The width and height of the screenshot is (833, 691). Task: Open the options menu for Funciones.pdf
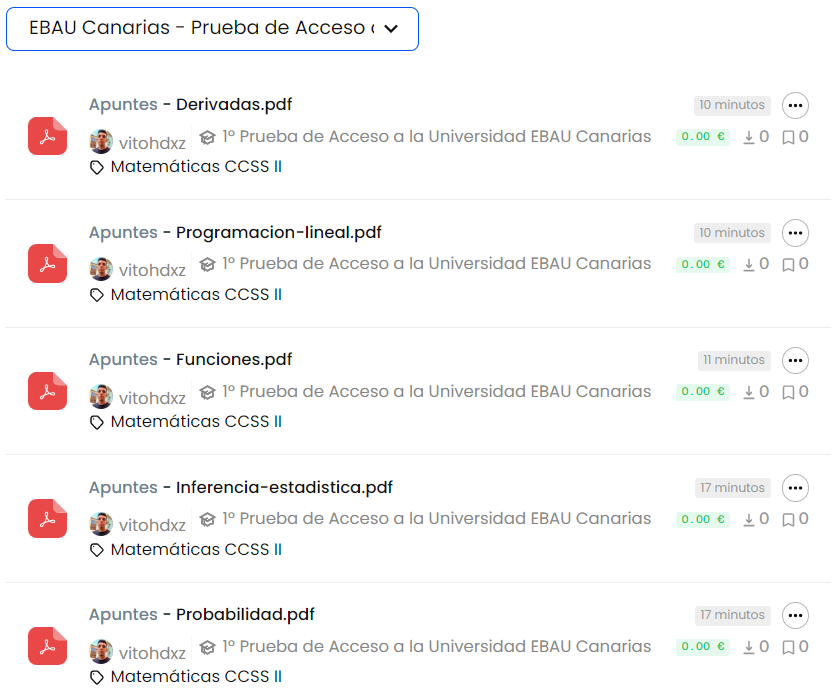pos(795,361)
